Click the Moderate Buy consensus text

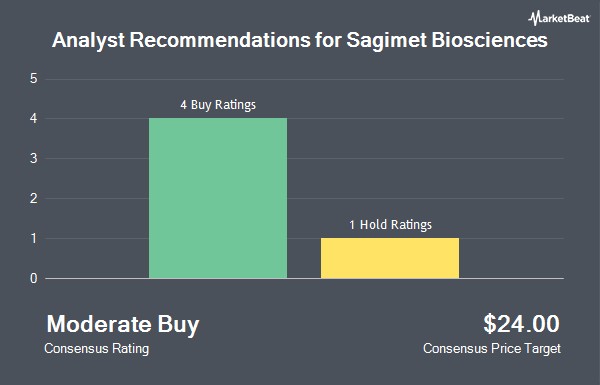(x=123, y=325)
